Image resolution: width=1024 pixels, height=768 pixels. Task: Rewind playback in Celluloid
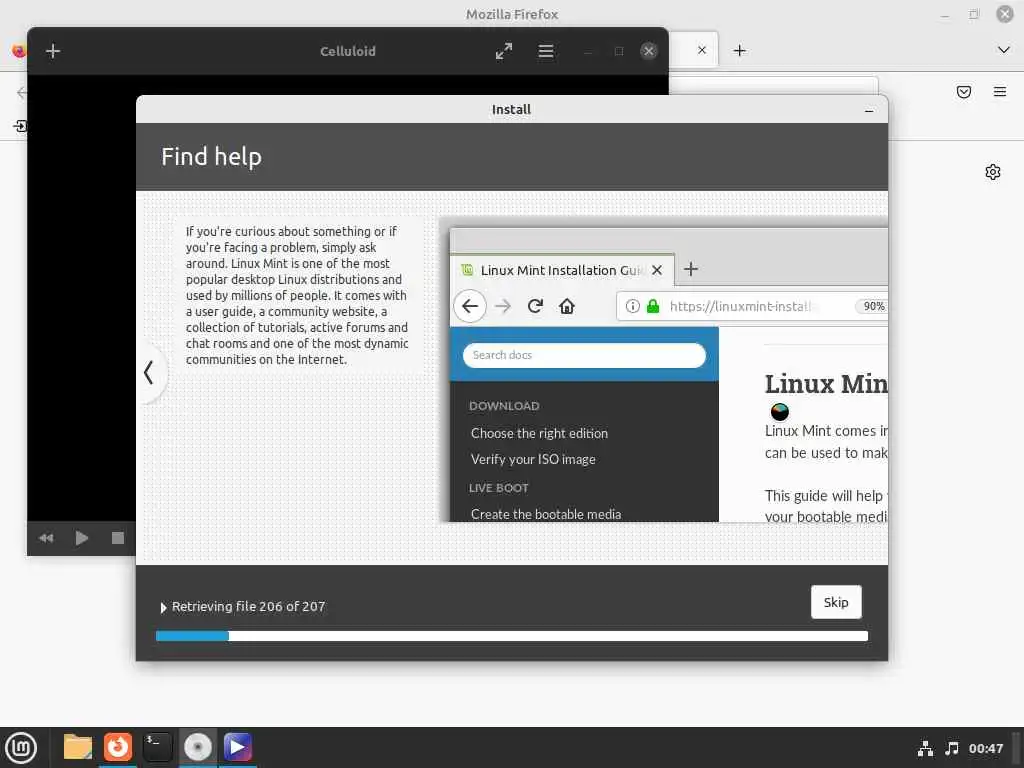pyautogui.click(x=46, y=538)
